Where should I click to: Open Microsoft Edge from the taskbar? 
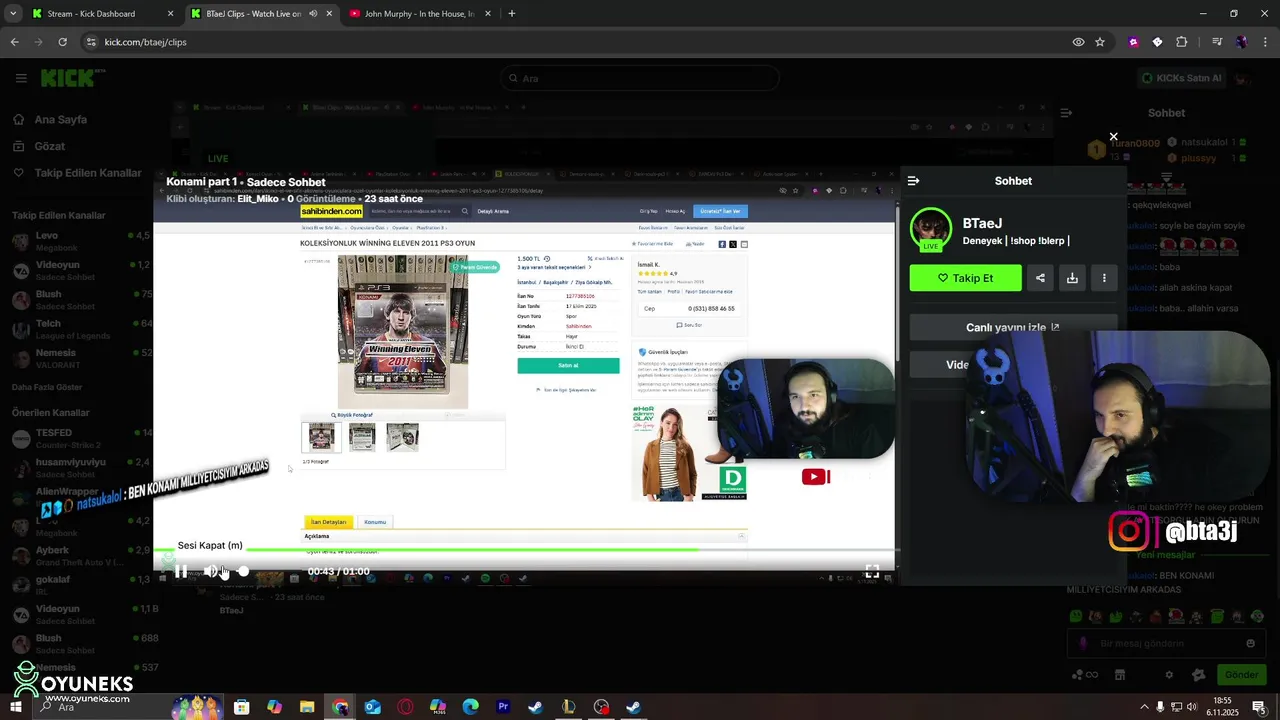click(x=470, y=707)
